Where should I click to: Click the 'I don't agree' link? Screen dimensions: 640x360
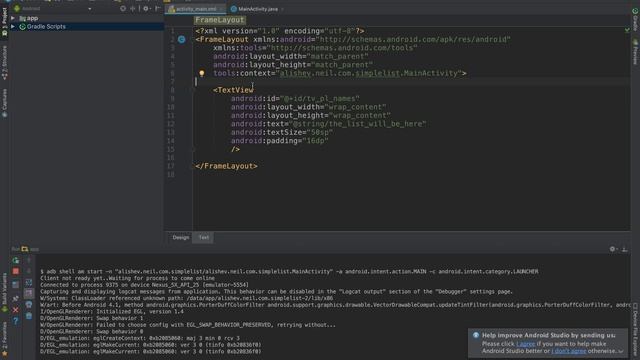click(569, 351)
